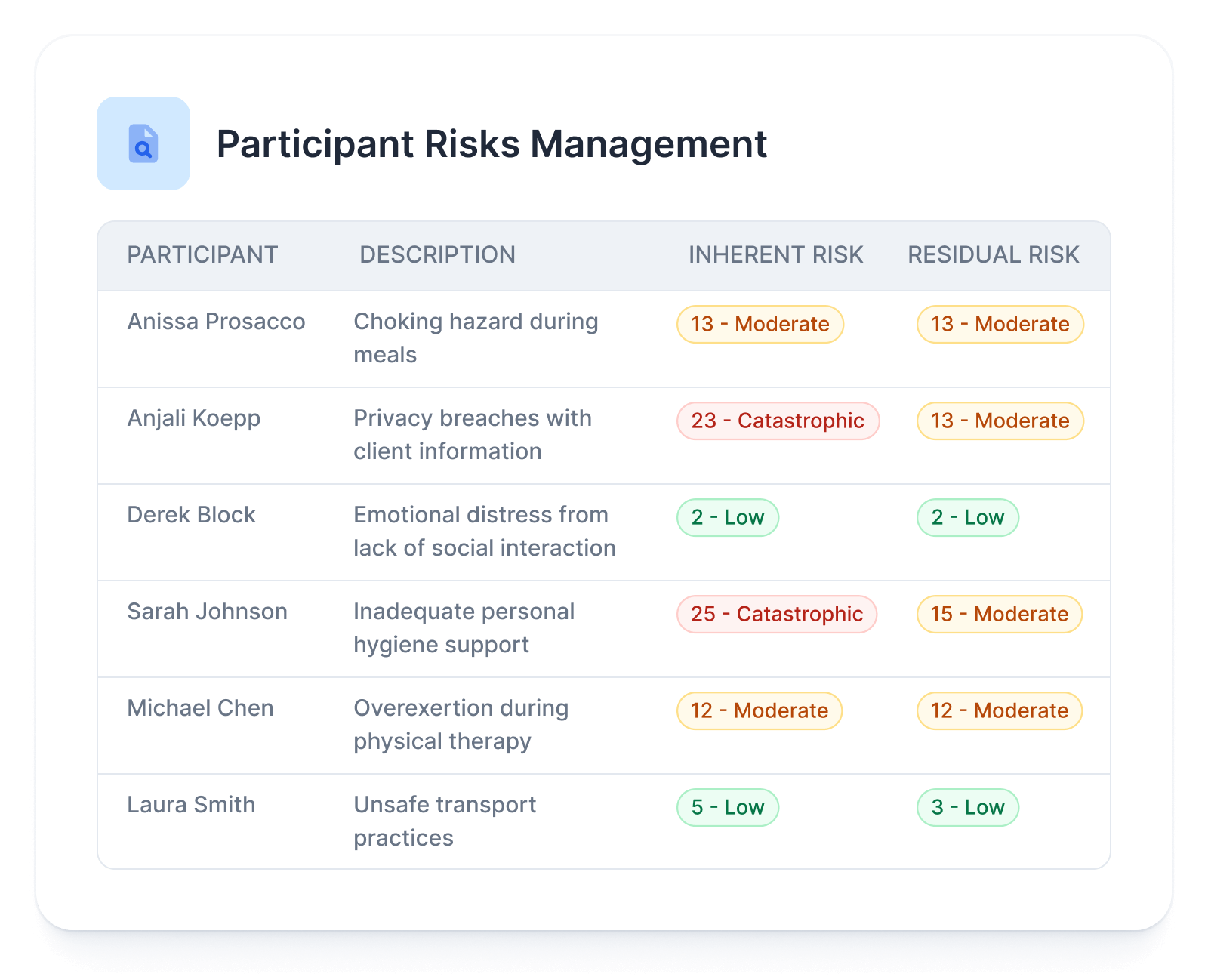Click the 15 - Moderate residual risk badge
The height and width of the screenshot is (980, 1208).
coord(999,614)
